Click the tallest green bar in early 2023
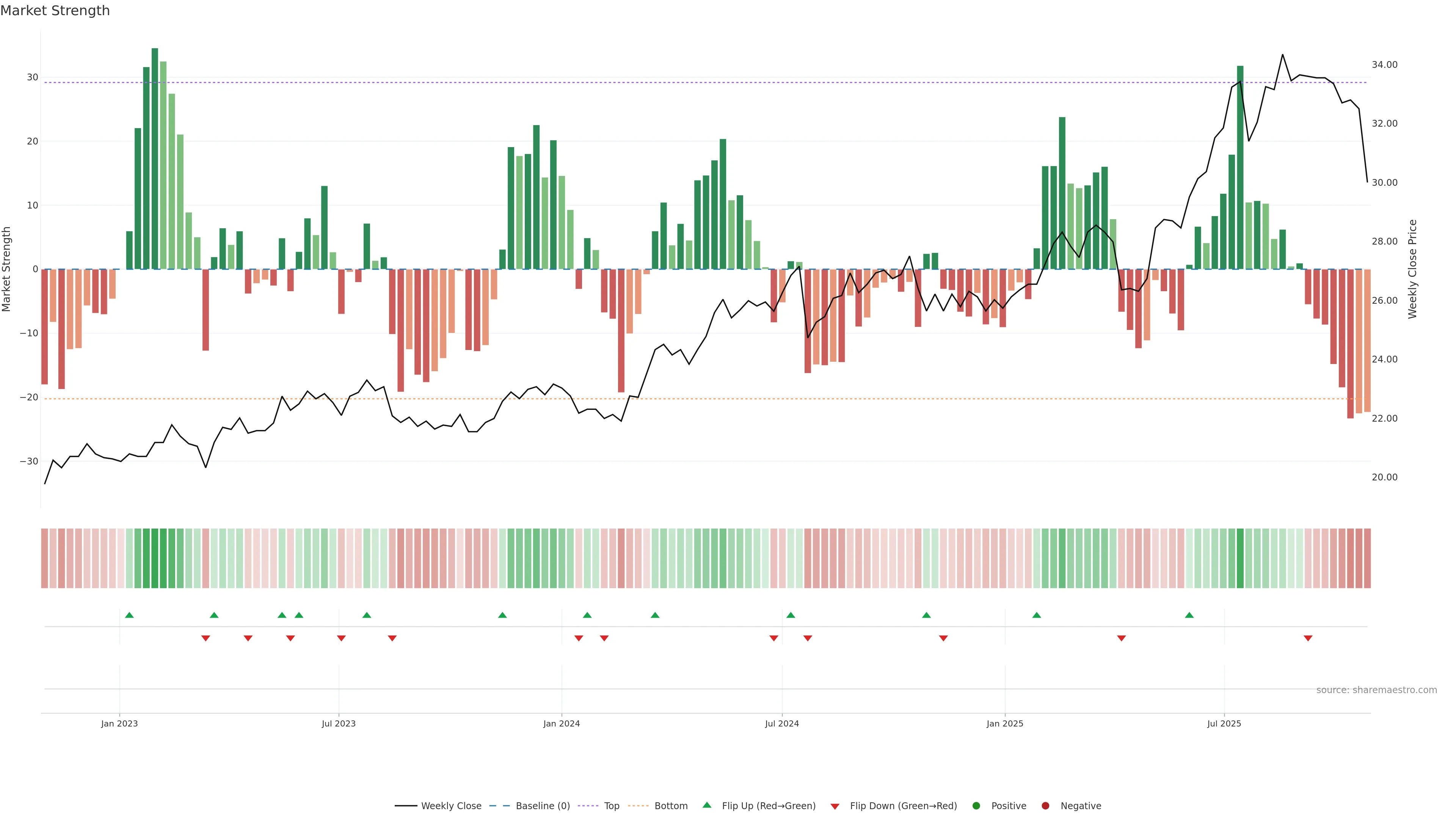1456x819 pixels. coord(155,158)
